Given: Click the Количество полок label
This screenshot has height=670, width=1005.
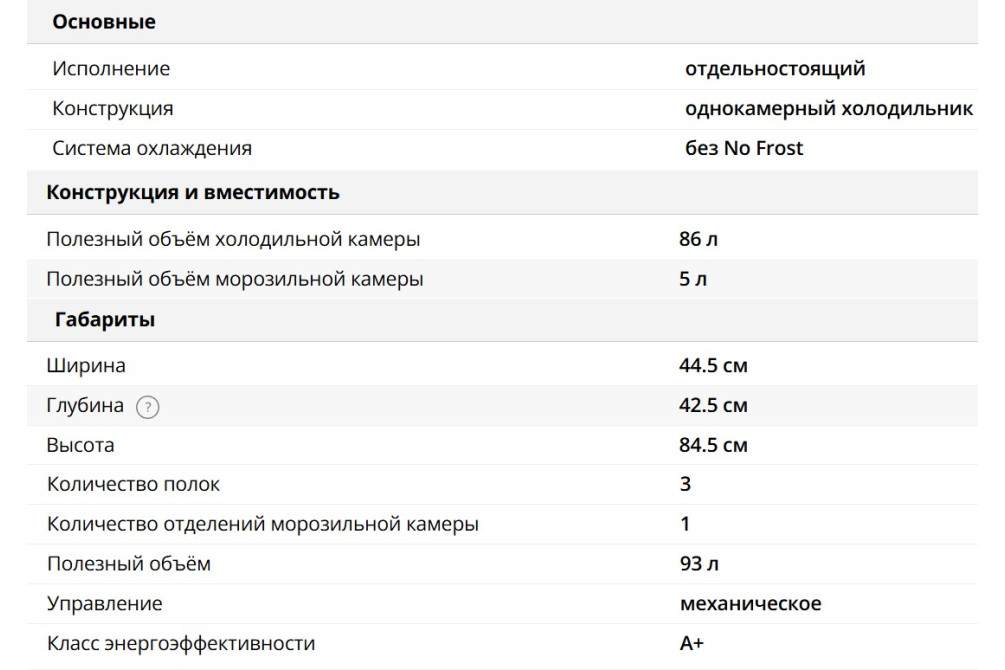Looking at the screenshot, I should tap(133, 485).
